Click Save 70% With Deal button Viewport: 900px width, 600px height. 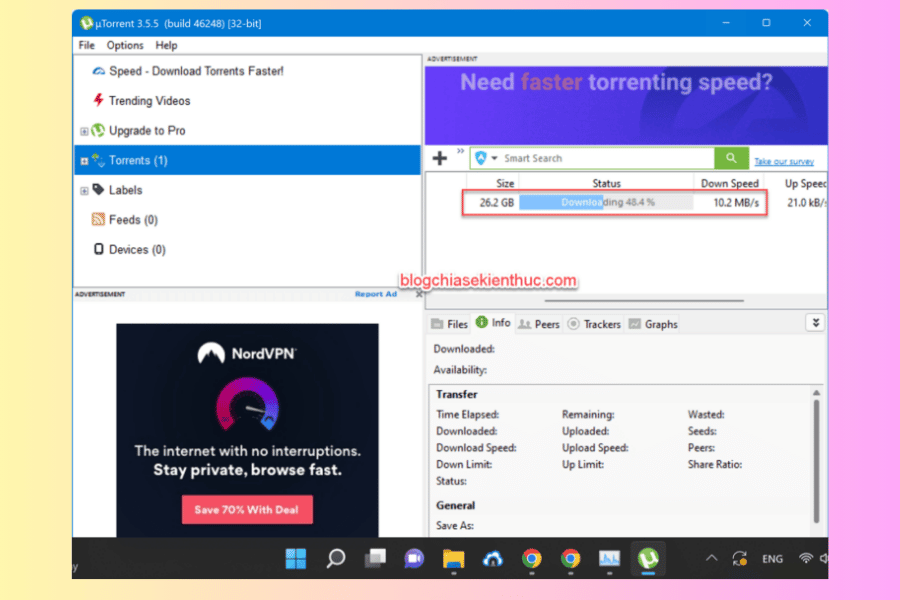246,510
